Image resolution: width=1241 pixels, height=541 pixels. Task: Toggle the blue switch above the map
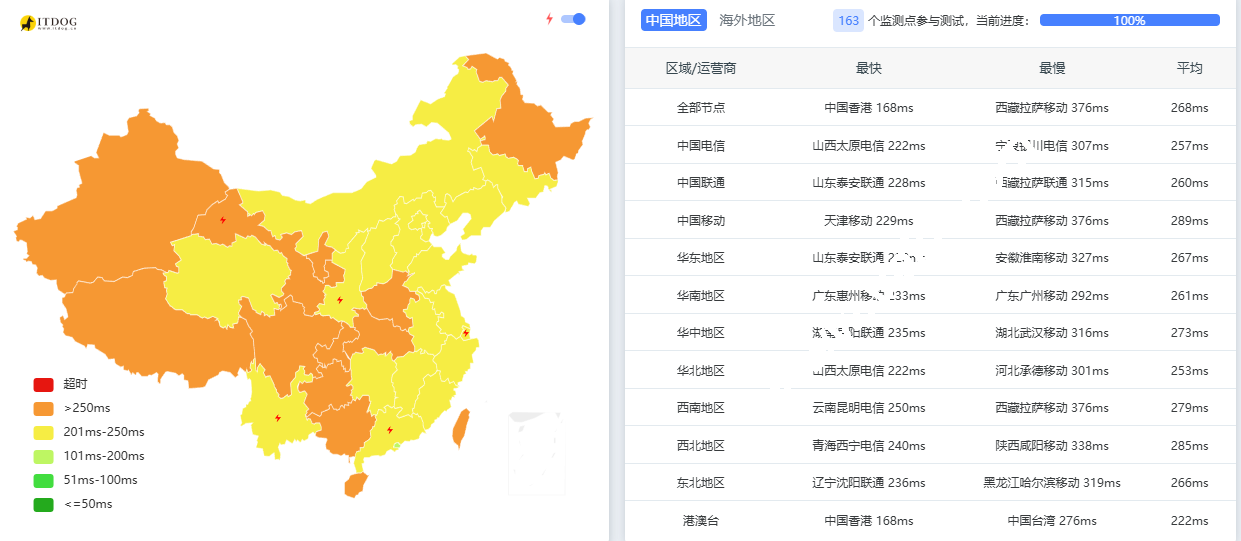point(573,19)
